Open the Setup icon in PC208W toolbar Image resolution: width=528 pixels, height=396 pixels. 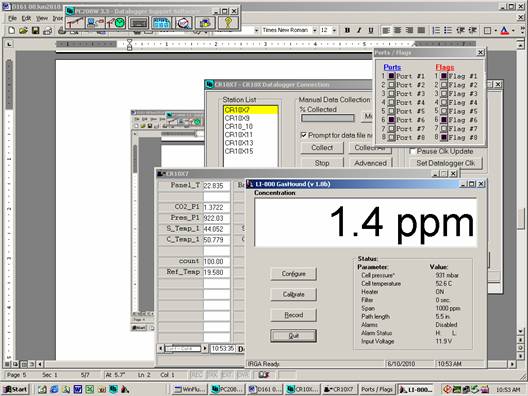tap(75, 23)
